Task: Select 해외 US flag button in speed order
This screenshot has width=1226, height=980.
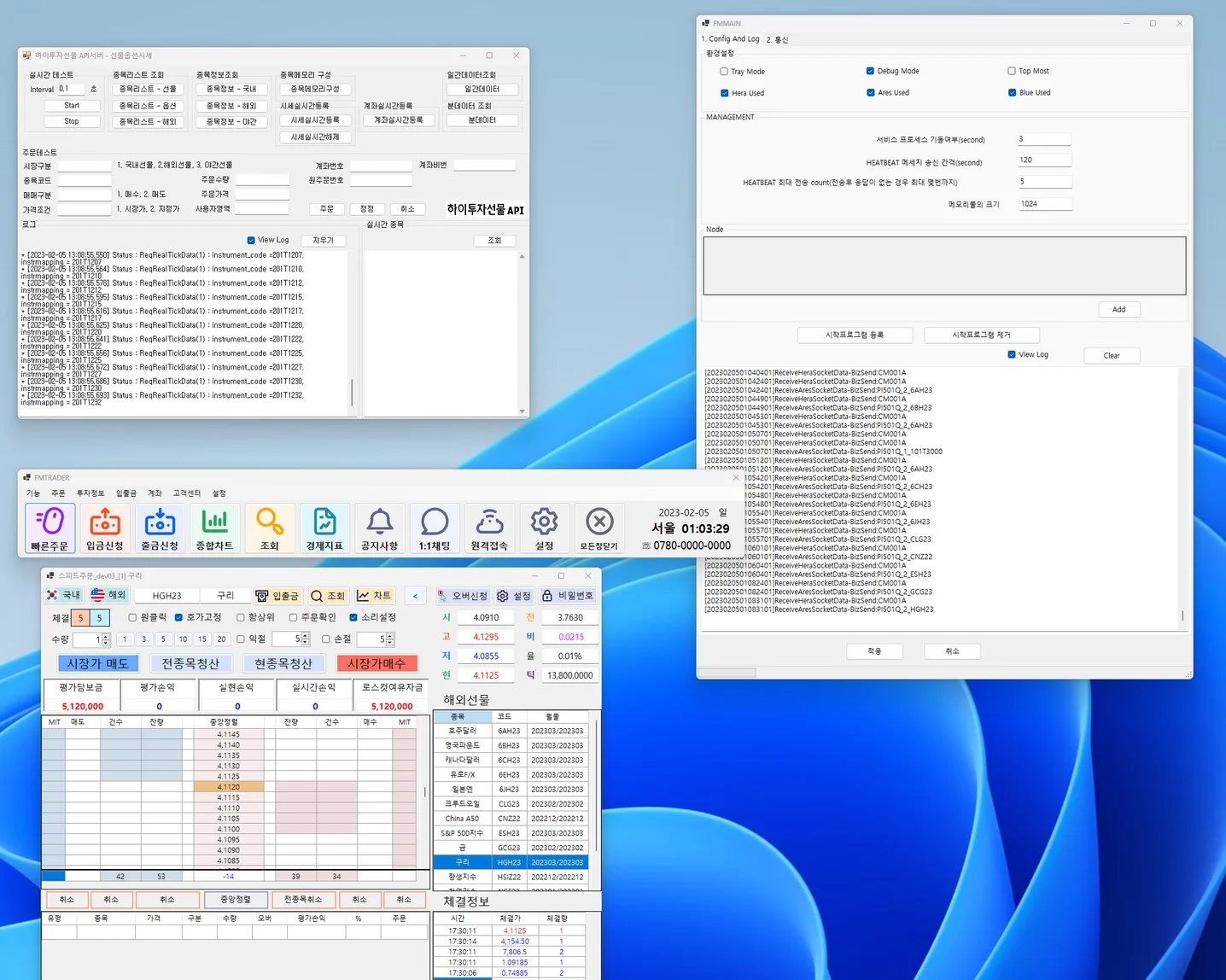Action: [x=108, y=595]
